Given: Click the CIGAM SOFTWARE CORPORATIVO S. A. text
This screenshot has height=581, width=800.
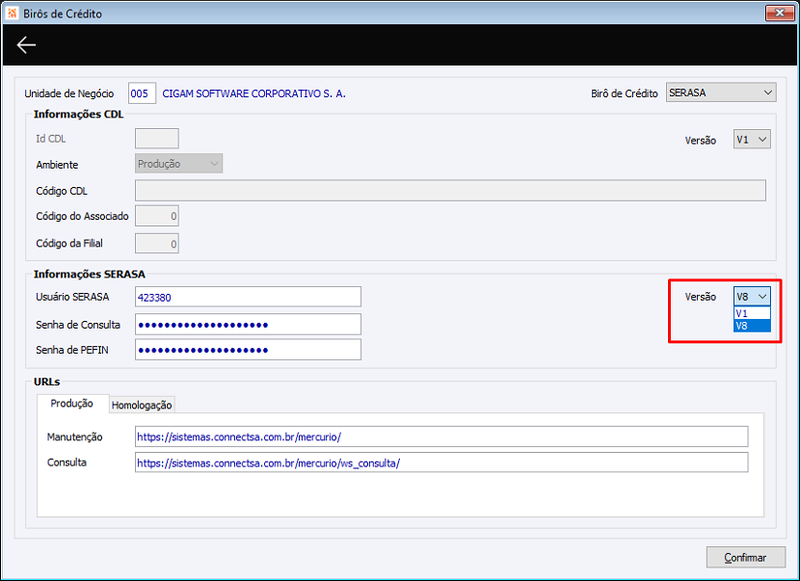Looking at the screenshot, I should pyautogui.click(x=254, y=94).
